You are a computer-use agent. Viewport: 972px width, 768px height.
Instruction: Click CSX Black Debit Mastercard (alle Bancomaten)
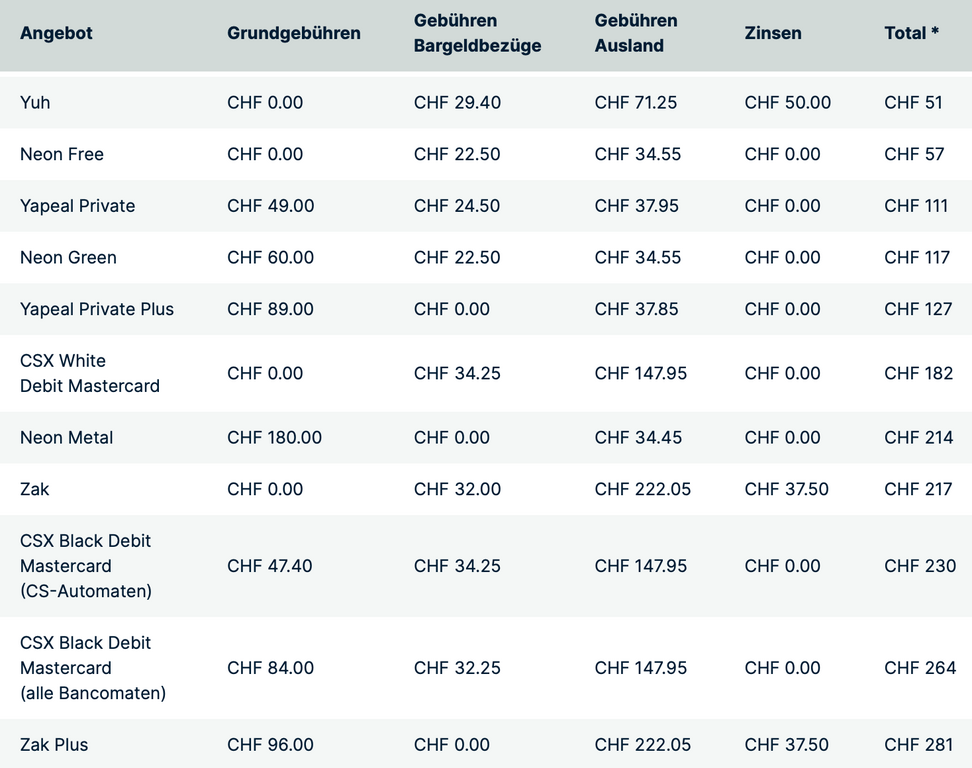point(92,668)
